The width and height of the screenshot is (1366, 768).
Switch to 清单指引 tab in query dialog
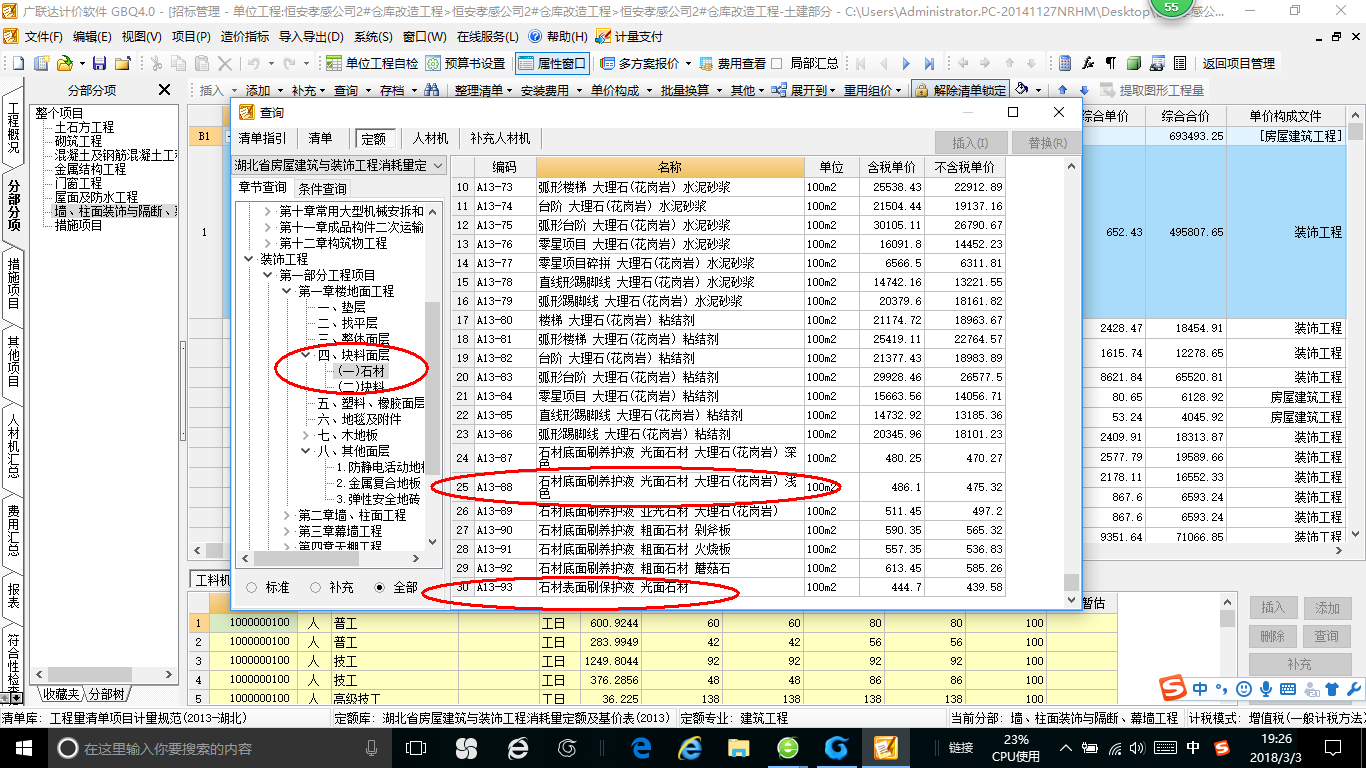pyautogui.click(x=262, y=138)
